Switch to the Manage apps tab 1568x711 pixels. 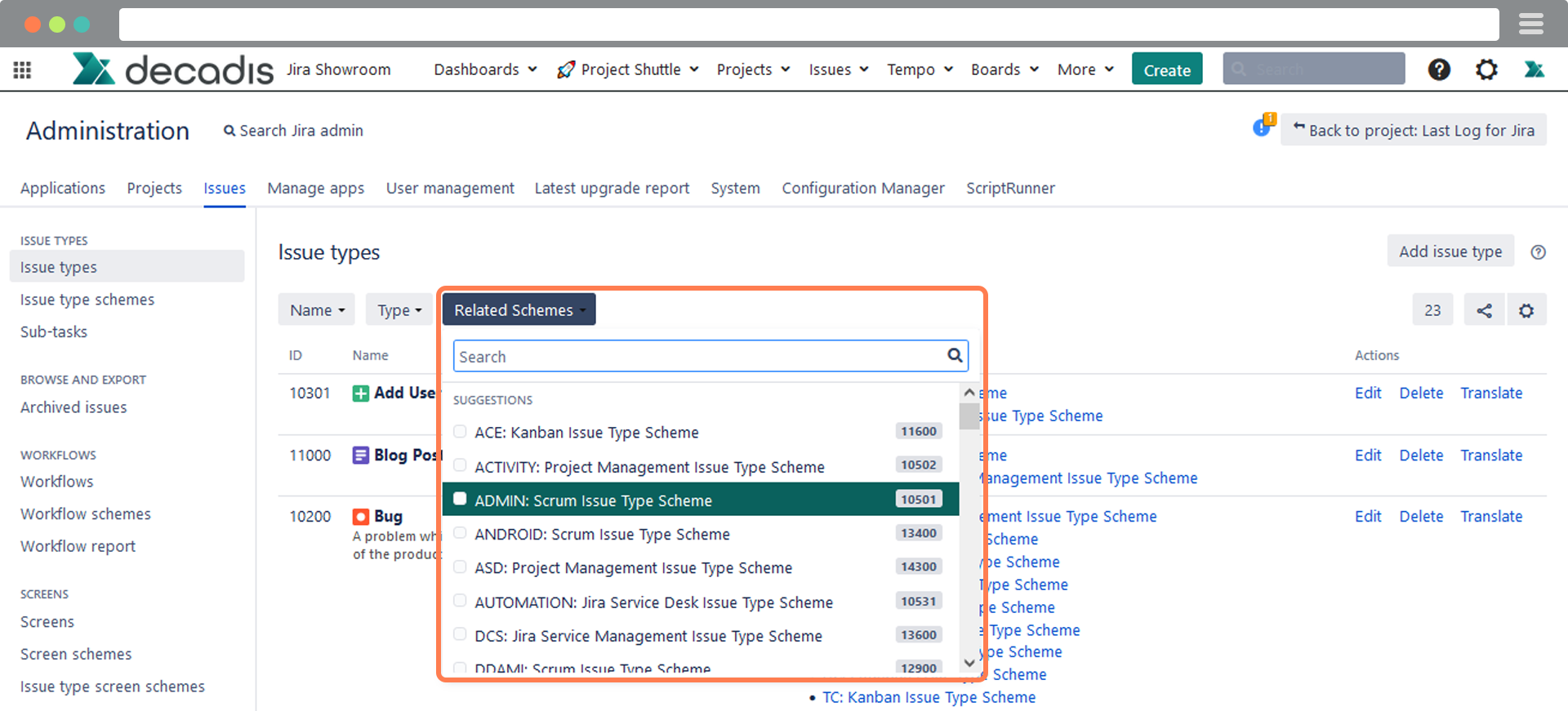(315, 189)
